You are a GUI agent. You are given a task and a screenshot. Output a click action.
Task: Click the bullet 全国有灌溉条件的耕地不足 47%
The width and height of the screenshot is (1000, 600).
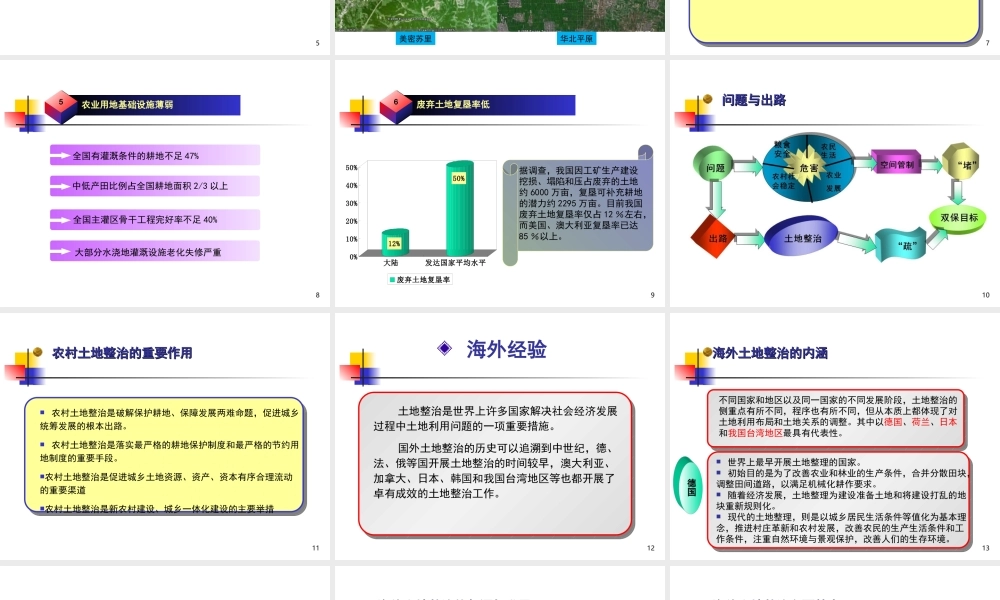[155, 156]
